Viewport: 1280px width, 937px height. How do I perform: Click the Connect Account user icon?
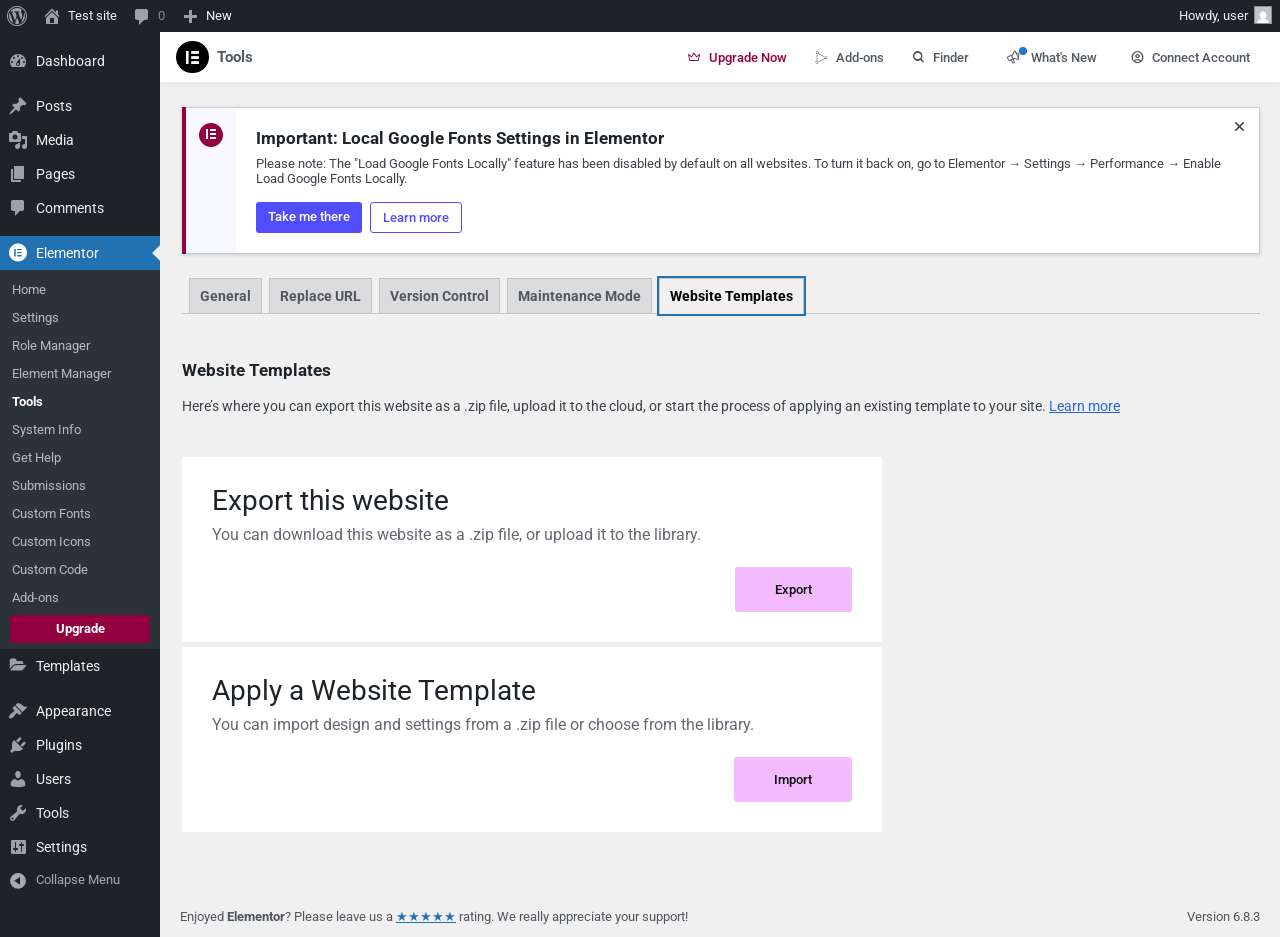(x=1137, y=57)
